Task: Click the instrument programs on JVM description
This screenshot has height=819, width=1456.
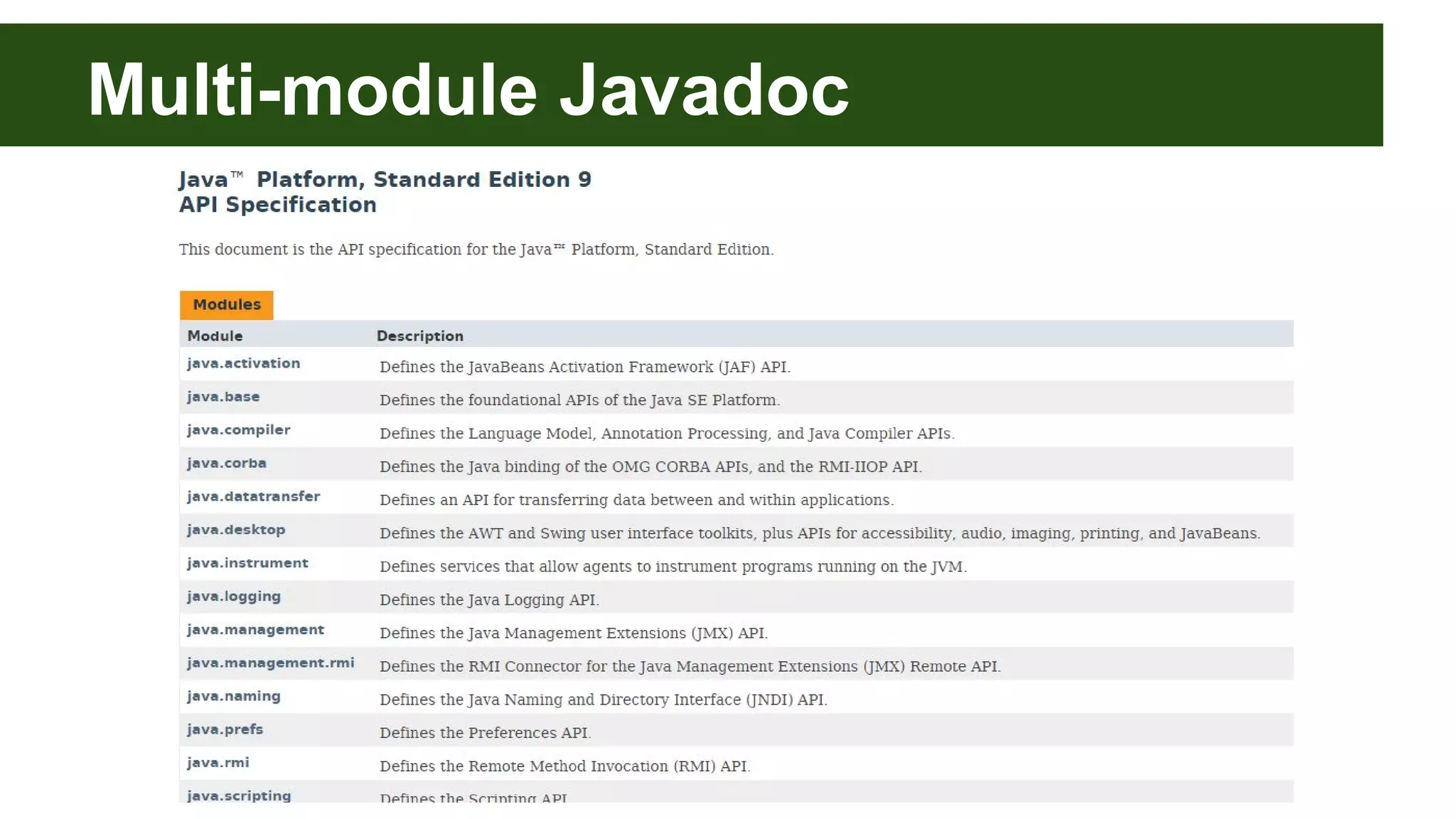Action: 673,567
